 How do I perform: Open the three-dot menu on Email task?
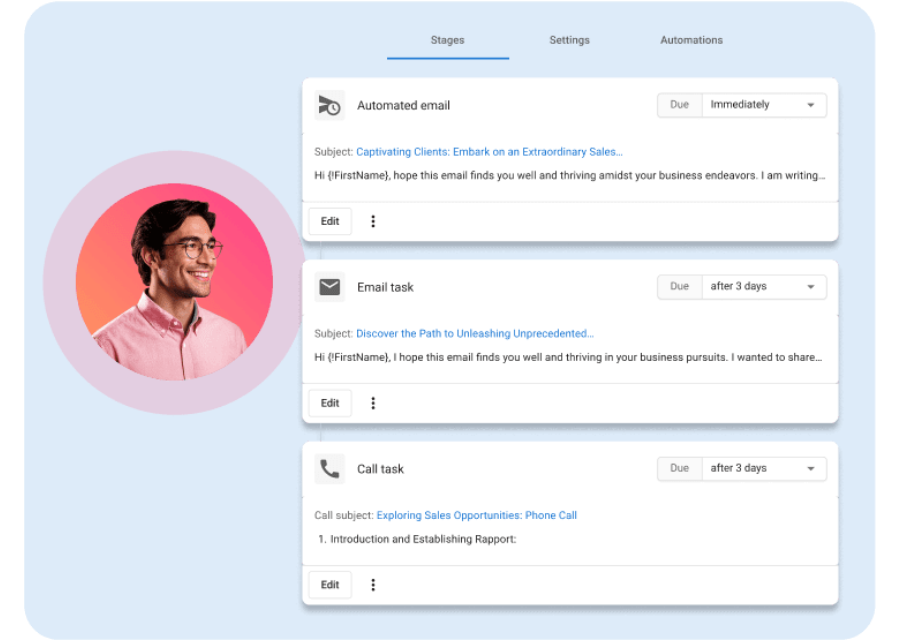click(373, 403)
